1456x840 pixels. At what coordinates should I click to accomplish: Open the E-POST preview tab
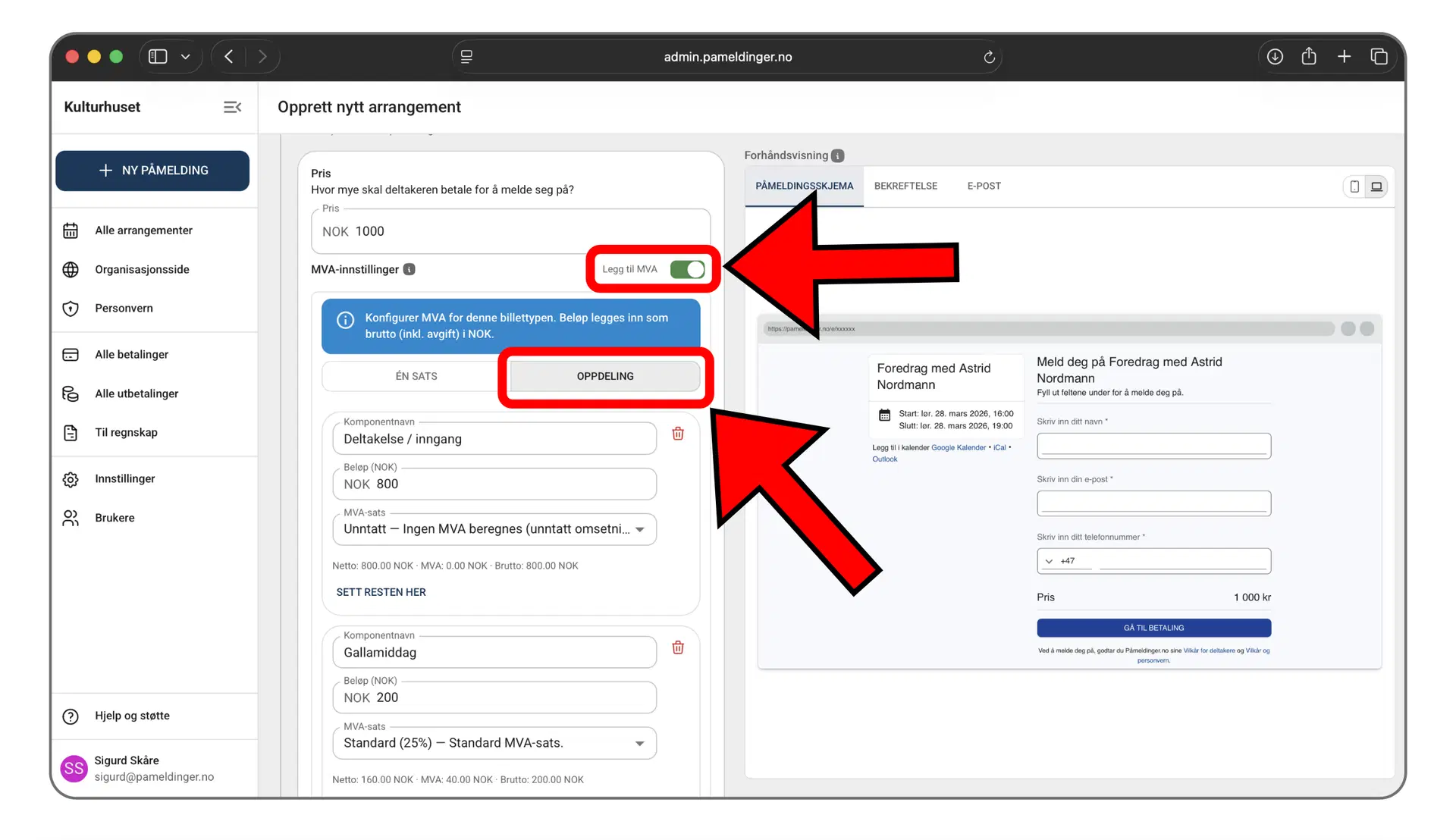(x=984, y=186)
